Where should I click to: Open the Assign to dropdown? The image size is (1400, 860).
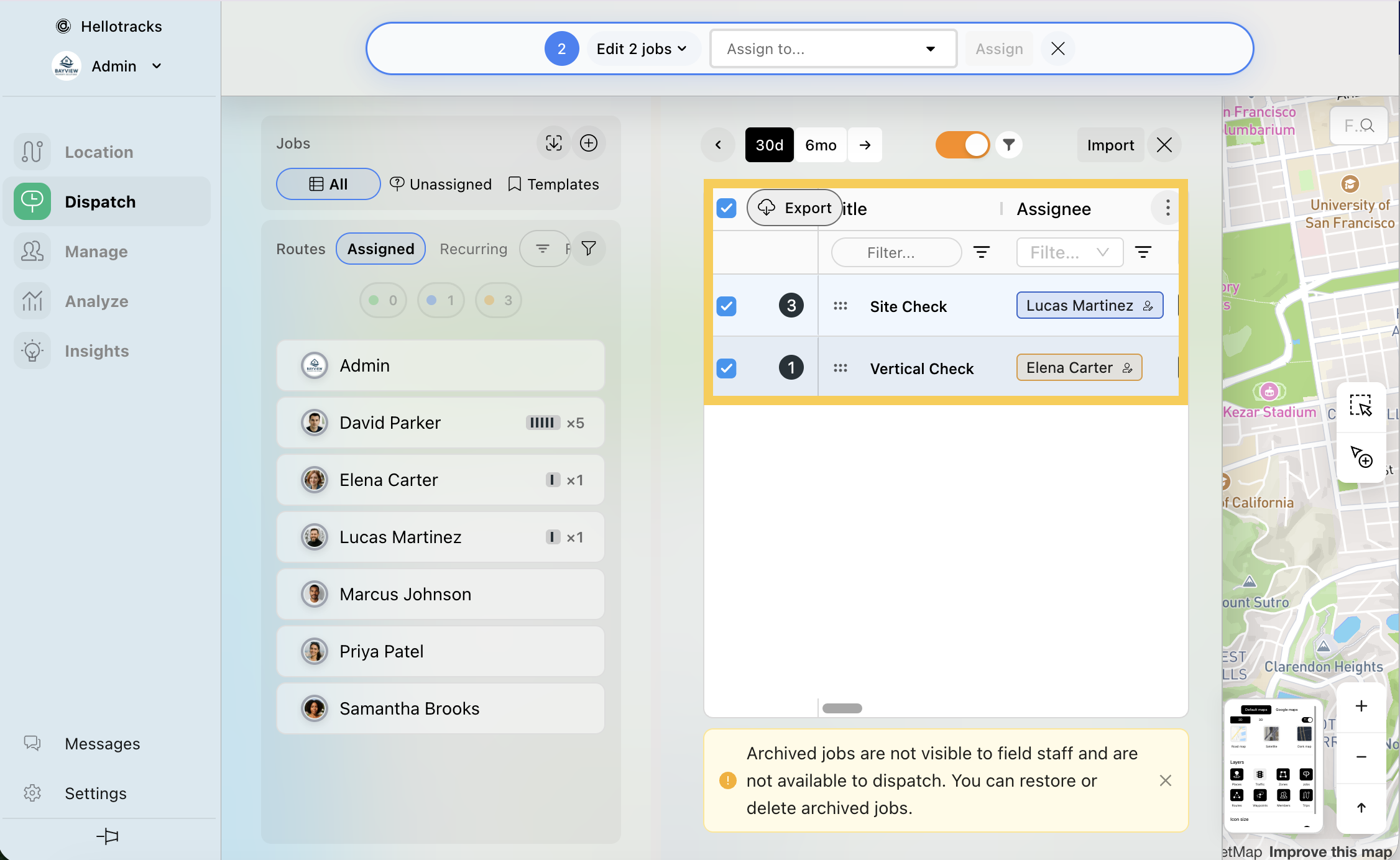[832, 48]
